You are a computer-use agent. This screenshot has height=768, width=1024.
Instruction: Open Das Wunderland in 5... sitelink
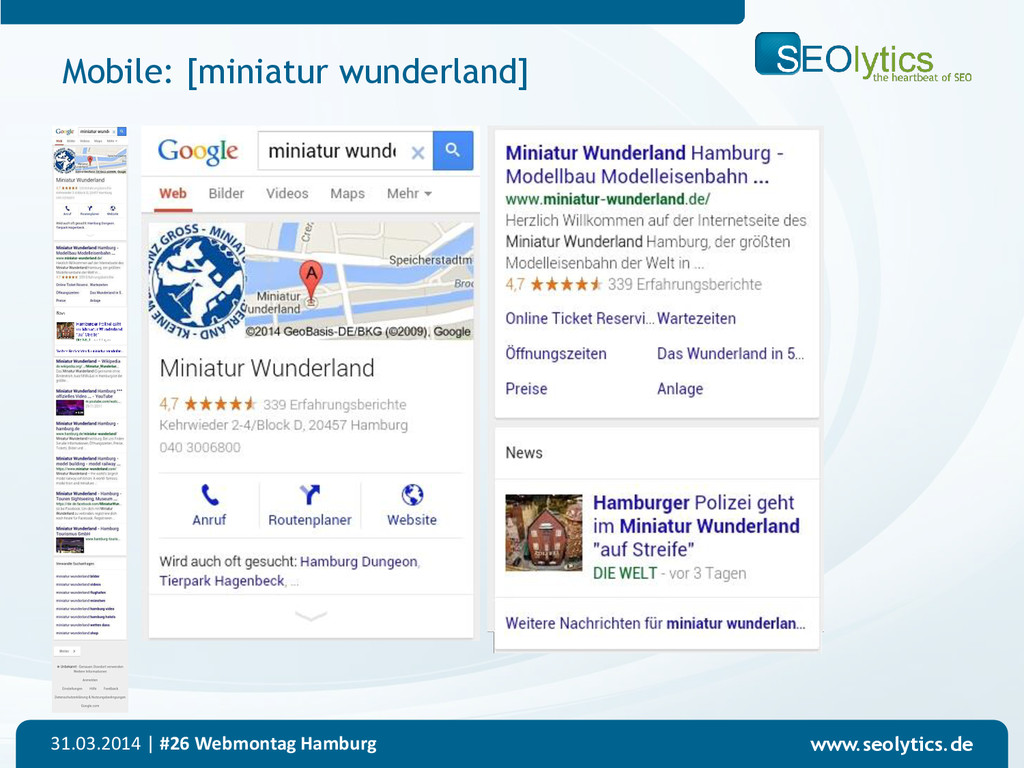pyautogui.click(x=730, y=353)
